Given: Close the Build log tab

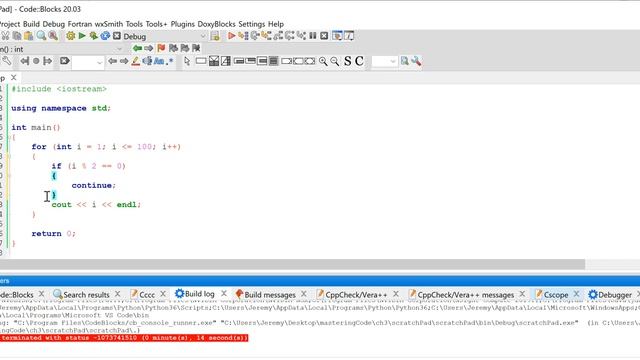Looking at the screenshot, I should tap(224, 294).
